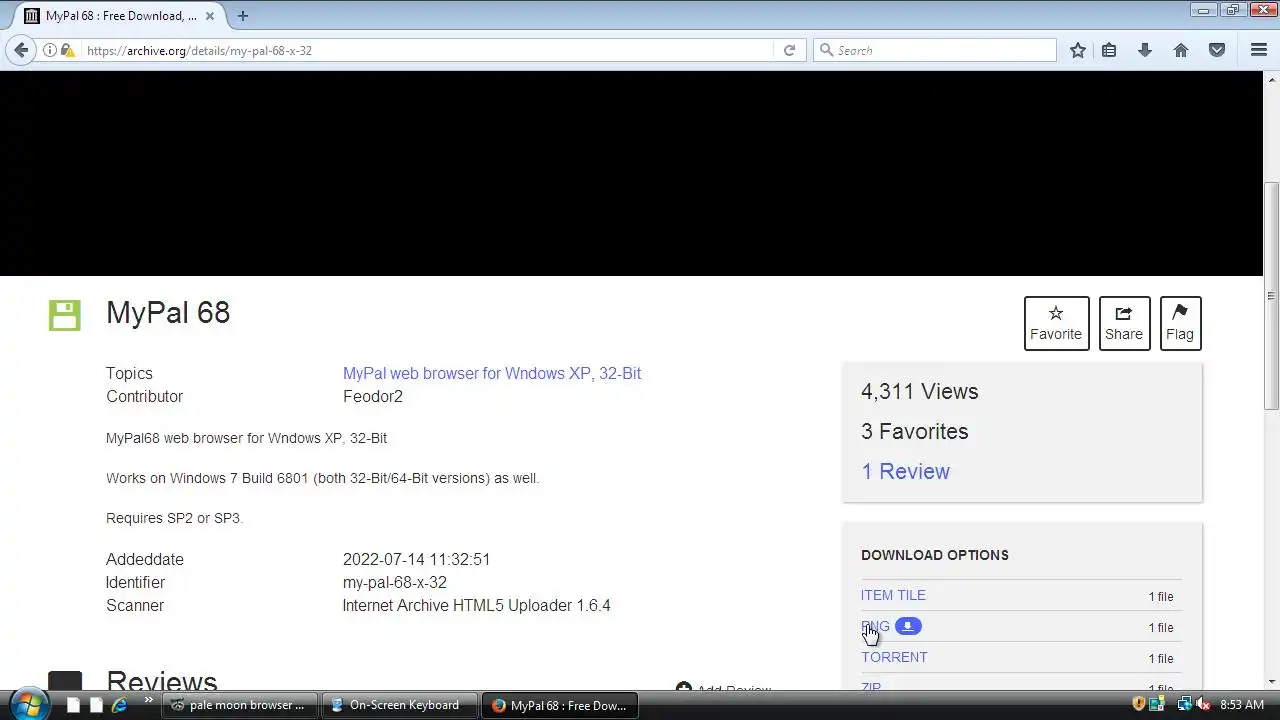Show bookmarks list icon in toolbar
The image size is (1280, 720).
(1109, 50)
